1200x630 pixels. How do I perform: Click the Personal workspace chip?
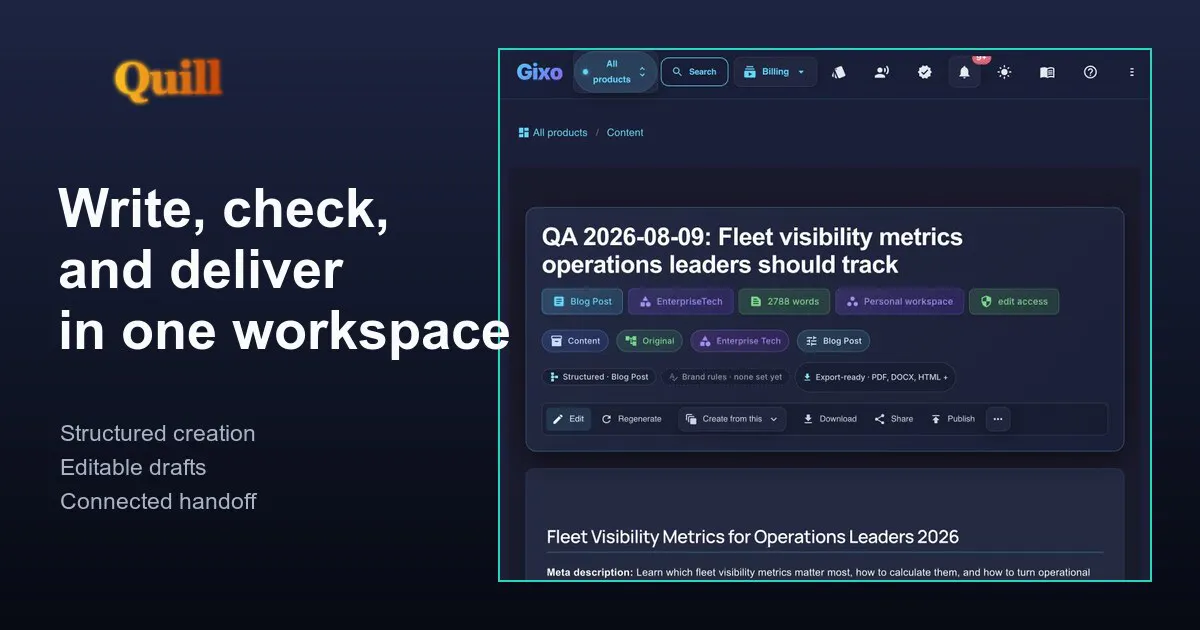pos(899,301)
